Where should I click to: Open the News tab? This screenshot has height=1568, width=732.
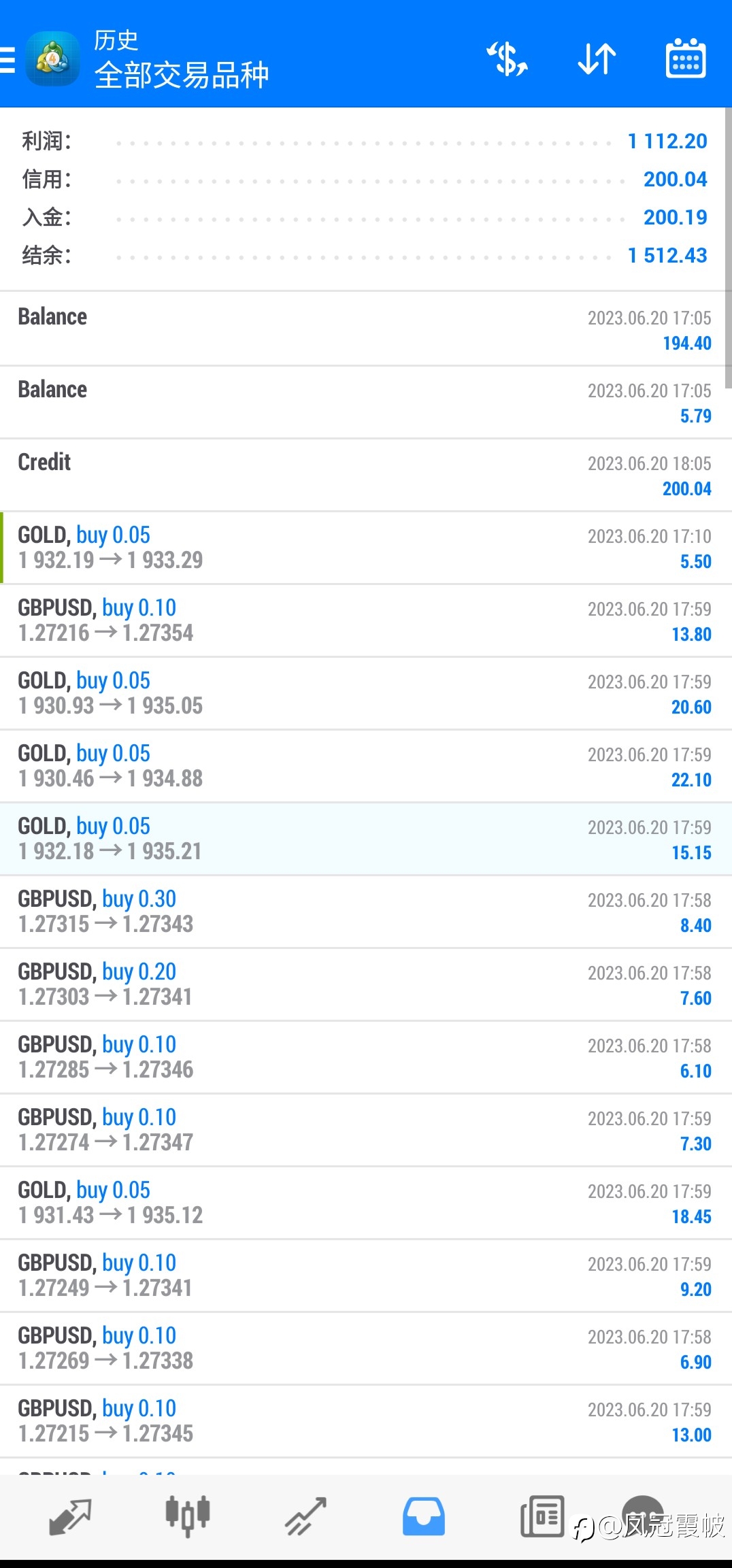click(x=542, y=1516)
